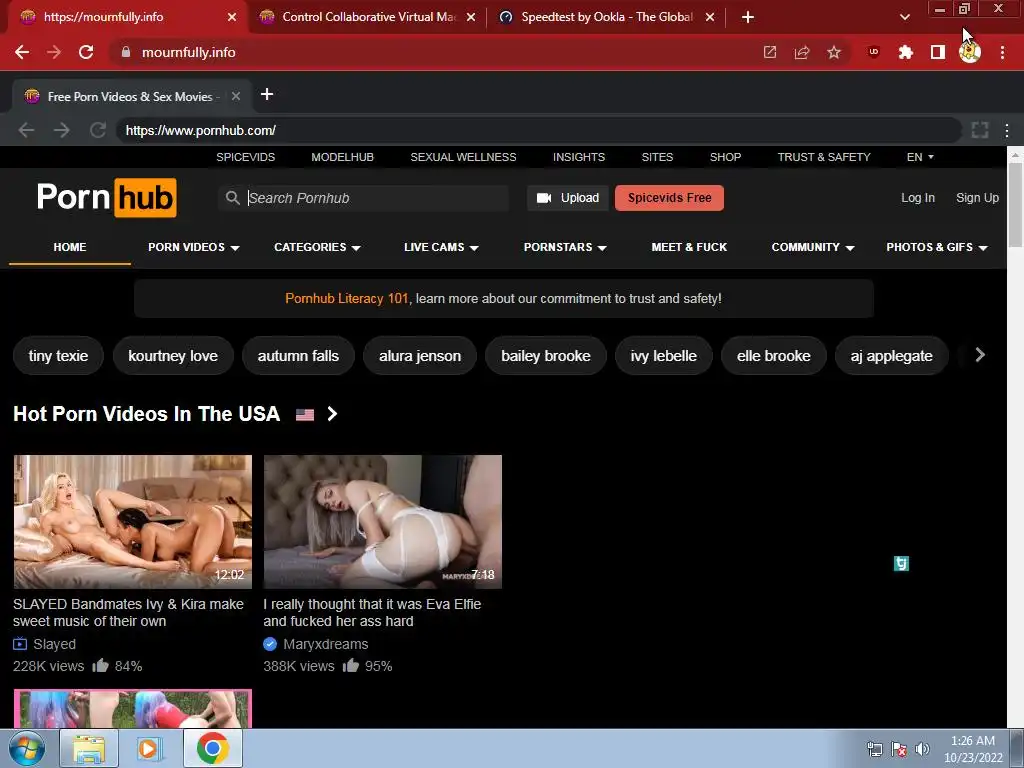Close the inner browser tab
This screenshot has width=1024, height=768.
(x=236, y=97)
